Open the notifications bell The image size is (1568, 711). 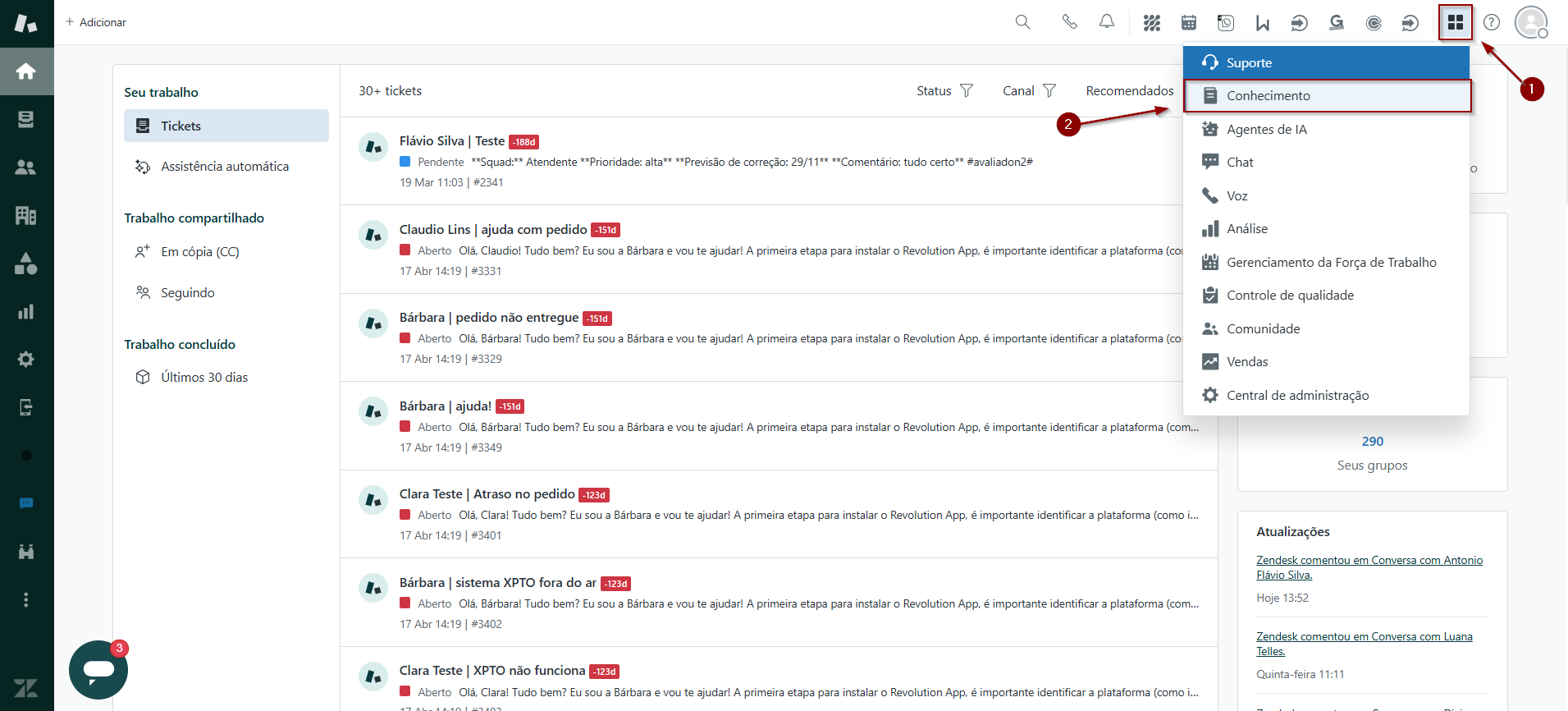click(x=1107, y=22)
